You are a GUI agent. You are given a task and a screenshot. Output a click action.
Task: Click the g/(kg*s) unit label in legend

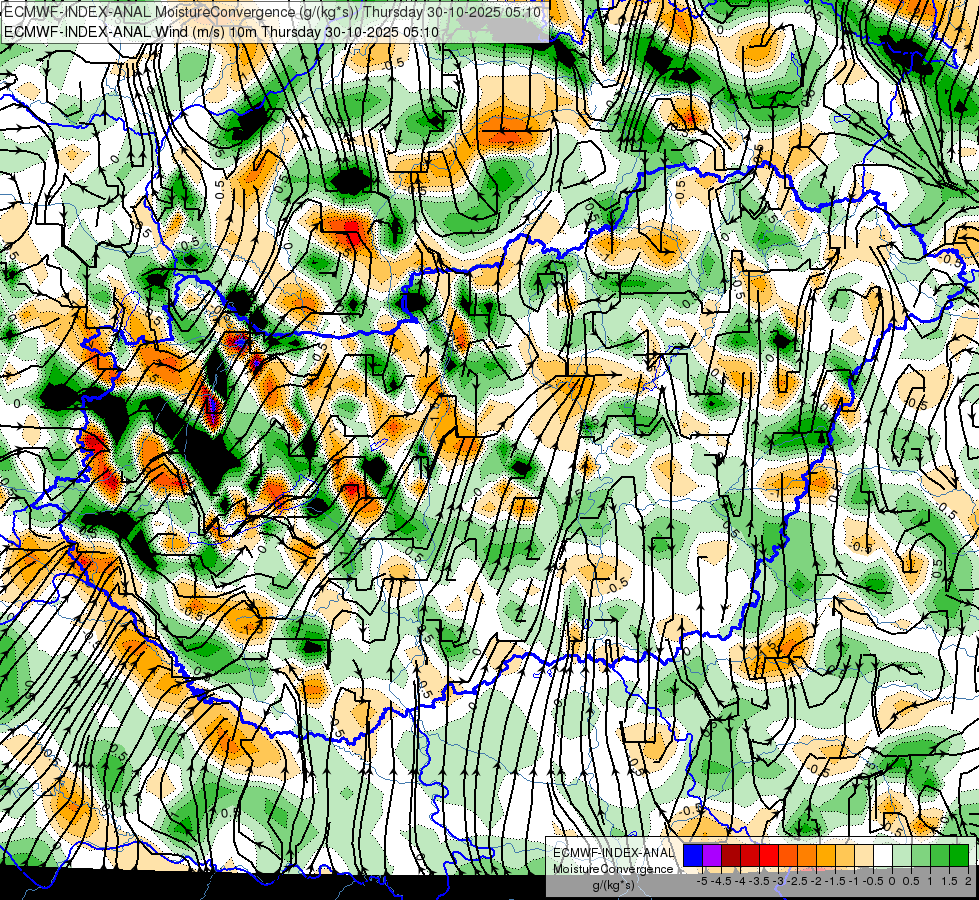coord(613,886)
